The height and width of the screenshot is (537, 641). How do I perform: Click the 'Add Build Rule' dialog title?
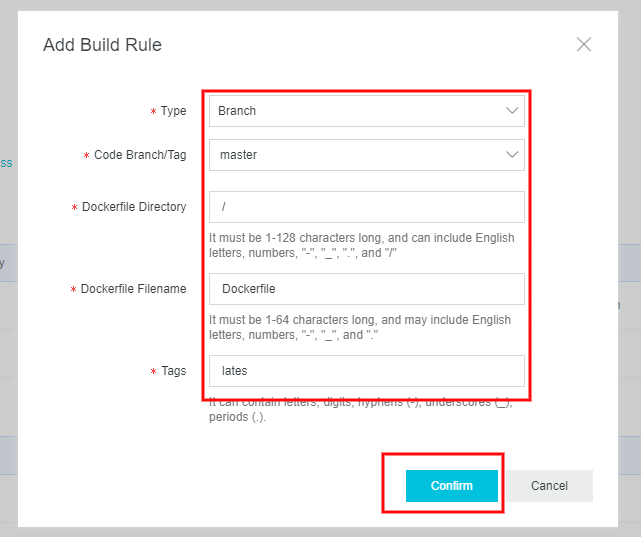(x=102, y=45)
